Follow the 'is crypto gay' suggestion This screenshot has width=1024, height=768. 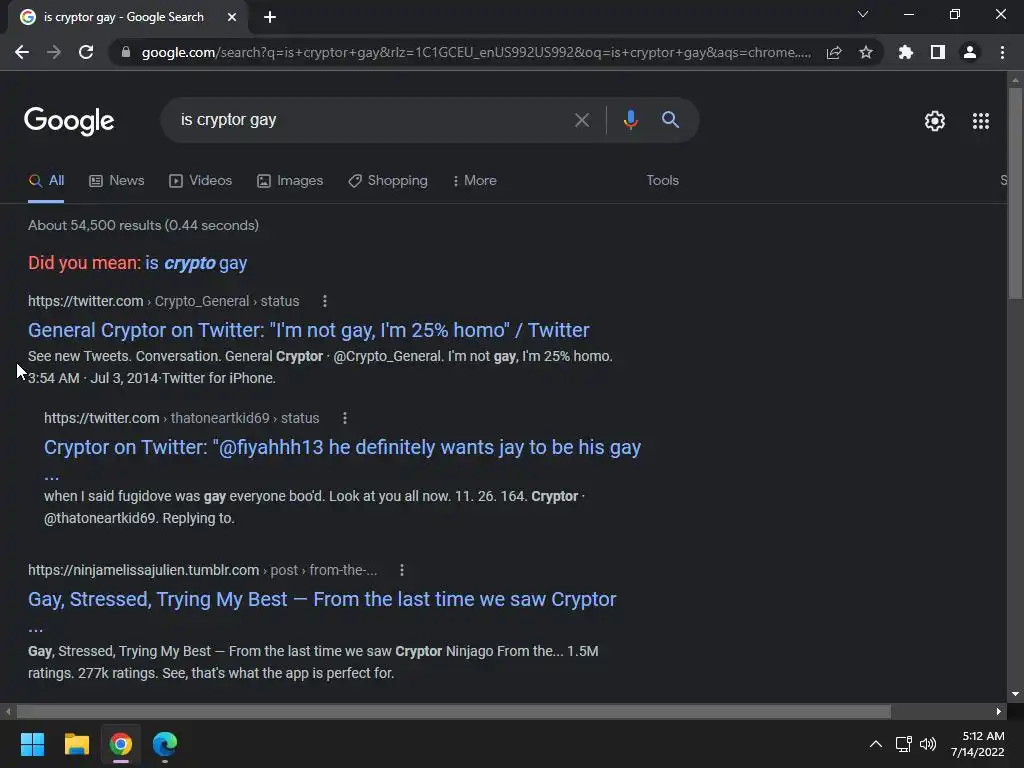click(196, 263)
